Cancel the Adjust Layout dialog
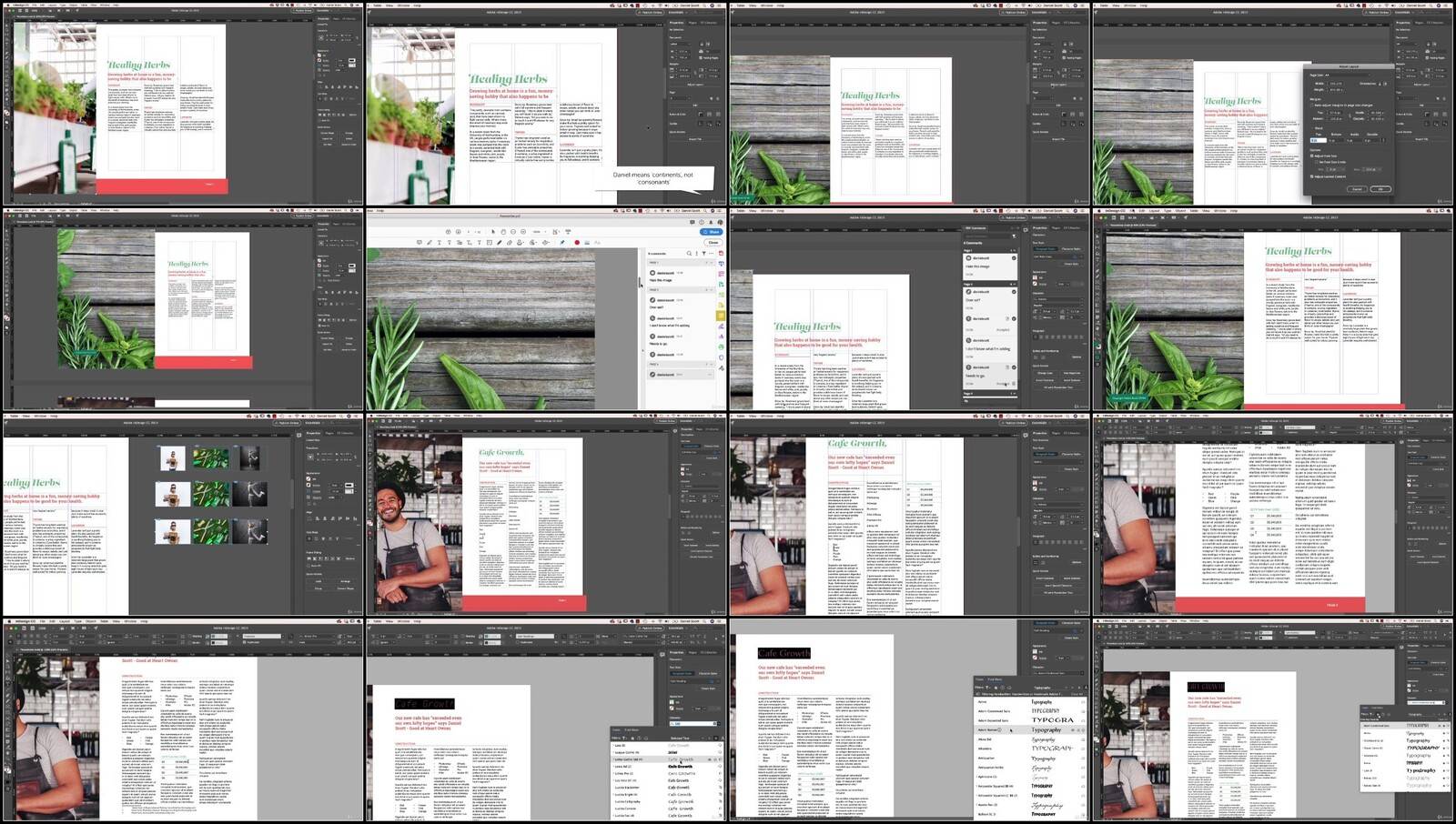1456x824 pixels. 1358,189
